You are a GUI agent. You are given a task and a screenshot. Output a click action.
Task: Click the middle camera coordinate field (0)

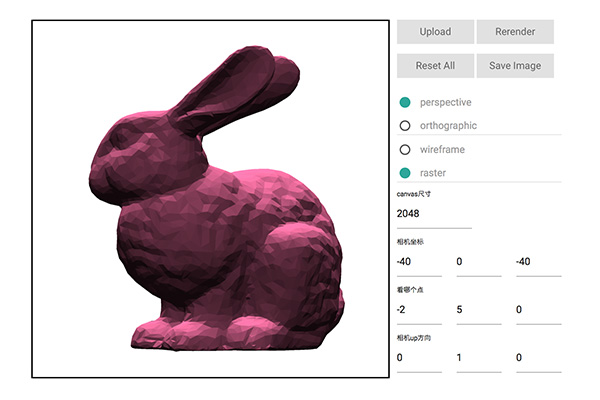pyautogui.click(x=479, y=262)
